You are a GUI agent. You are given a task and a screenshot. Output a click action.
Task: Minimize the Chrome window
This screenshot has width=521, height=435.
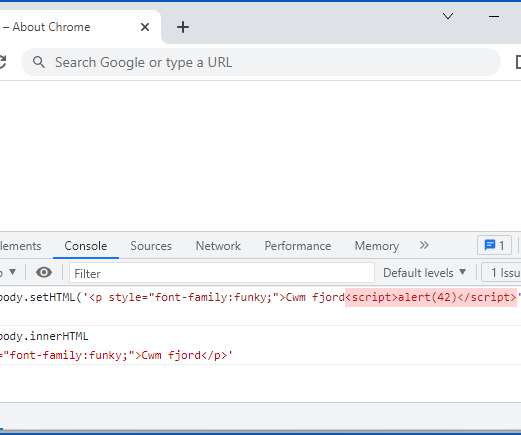click(x=494, y=16)
